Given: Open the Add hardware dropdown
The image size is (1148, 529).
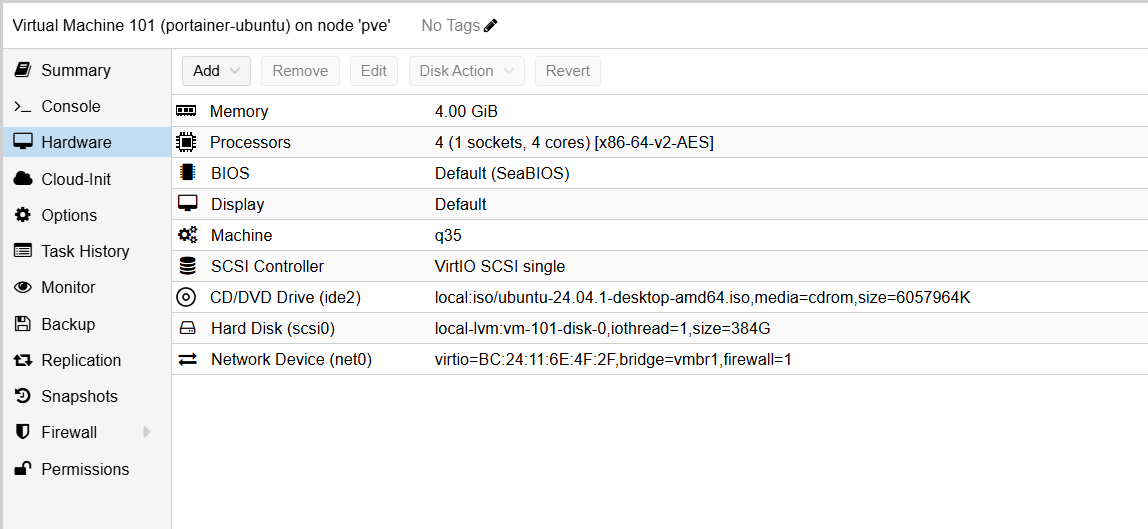Looking at the screenshot, I should (216, 71).
